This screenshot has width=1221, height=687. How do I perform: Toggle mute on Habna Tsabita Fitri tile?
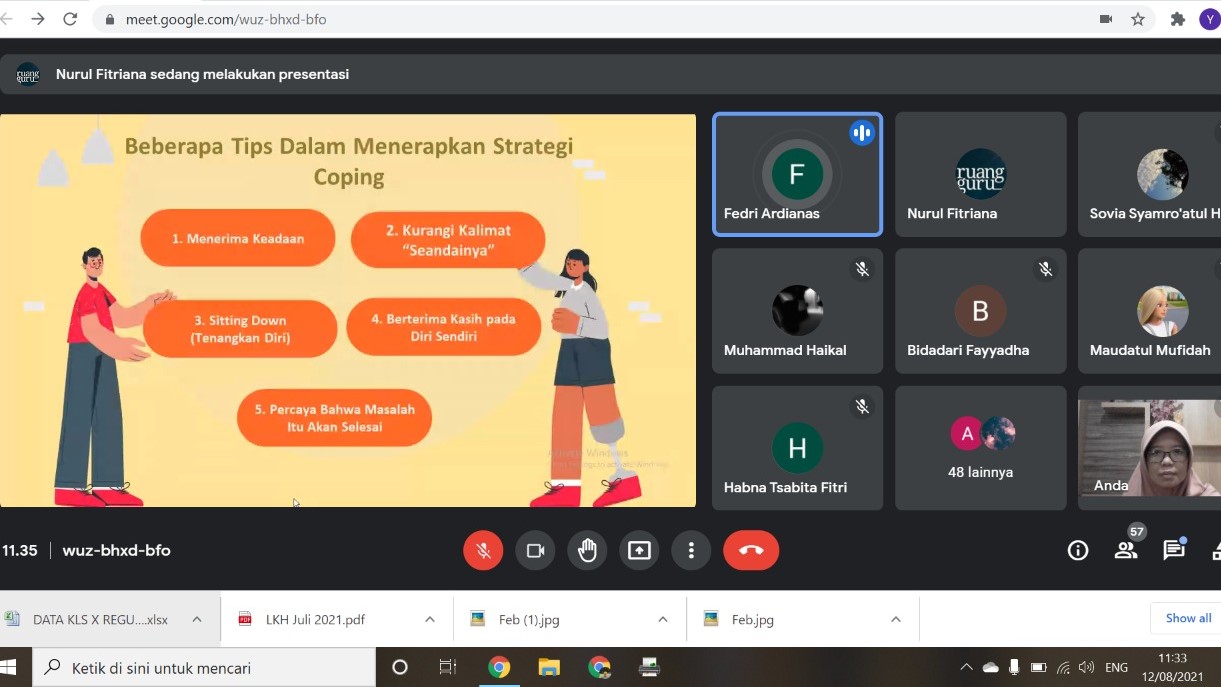click(x=862, y=406)
